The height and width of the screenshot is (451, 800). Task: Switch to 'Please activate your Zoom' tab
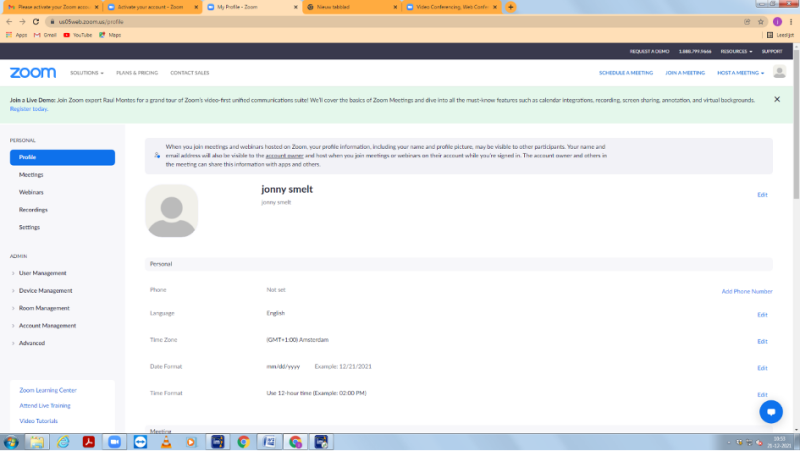coord(52,7)
